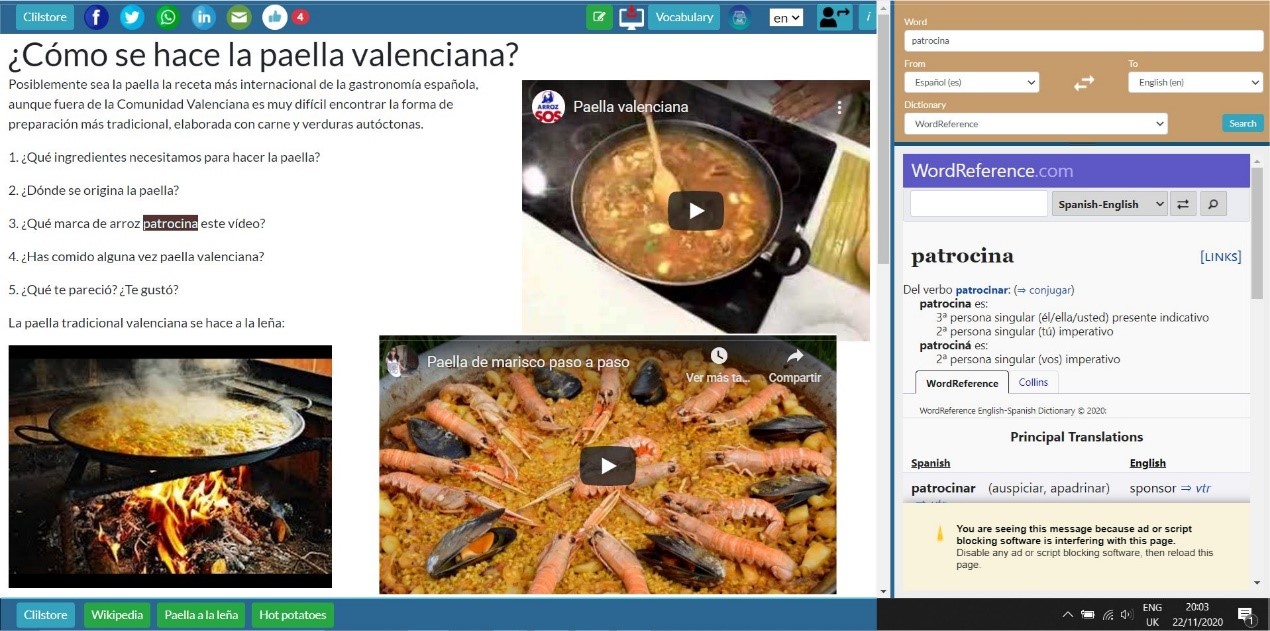Click the Vocabulary button in toolbar
1270x631 pixels.
pos(684,17)
